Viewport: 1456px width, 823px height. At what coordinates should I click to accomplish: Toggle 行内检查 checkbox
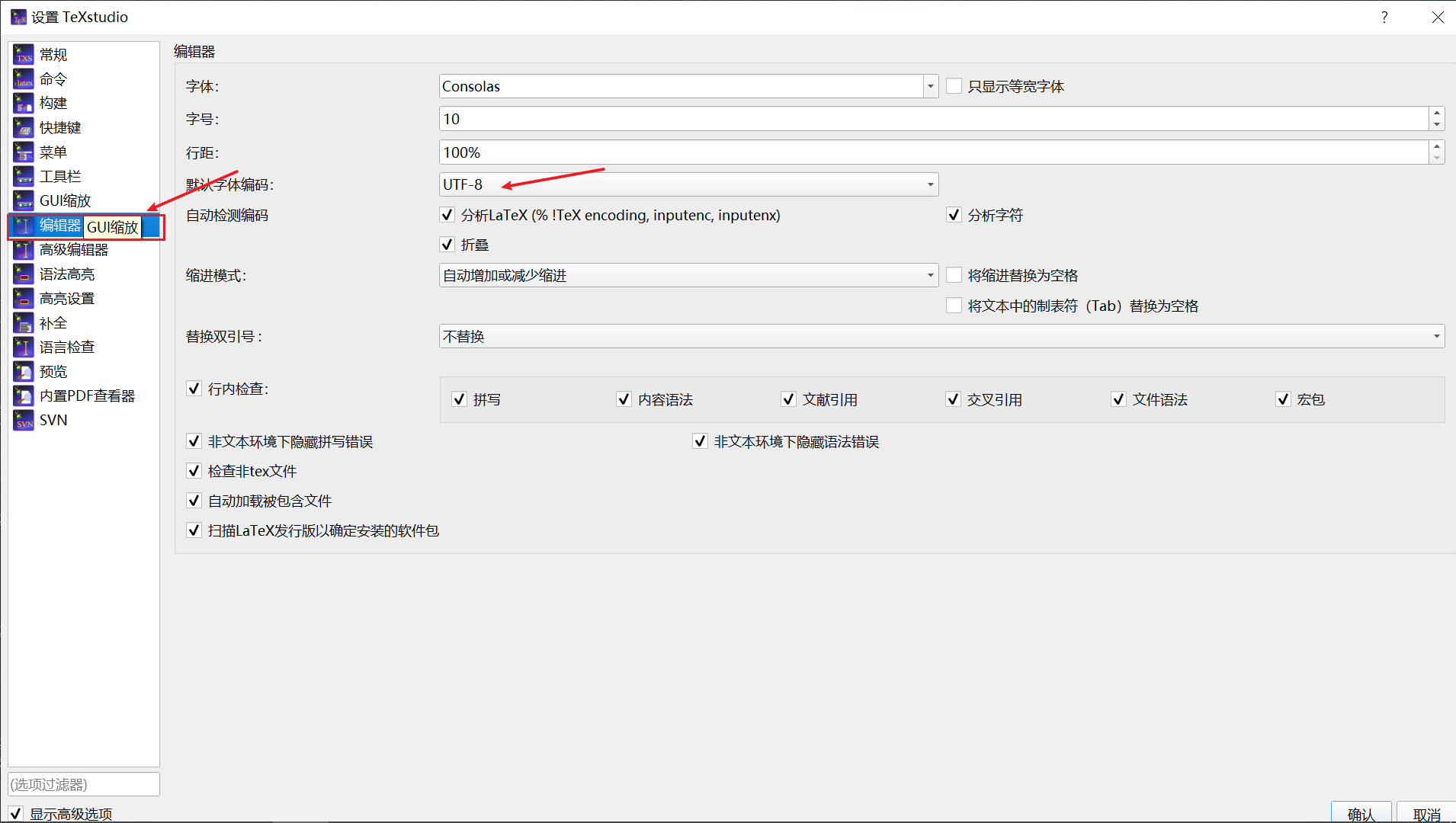point(194,389)
